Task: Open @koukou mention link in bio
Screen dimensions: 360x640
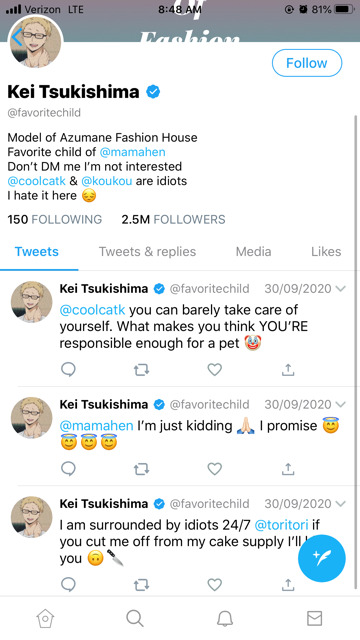Action: click(107, 181)
